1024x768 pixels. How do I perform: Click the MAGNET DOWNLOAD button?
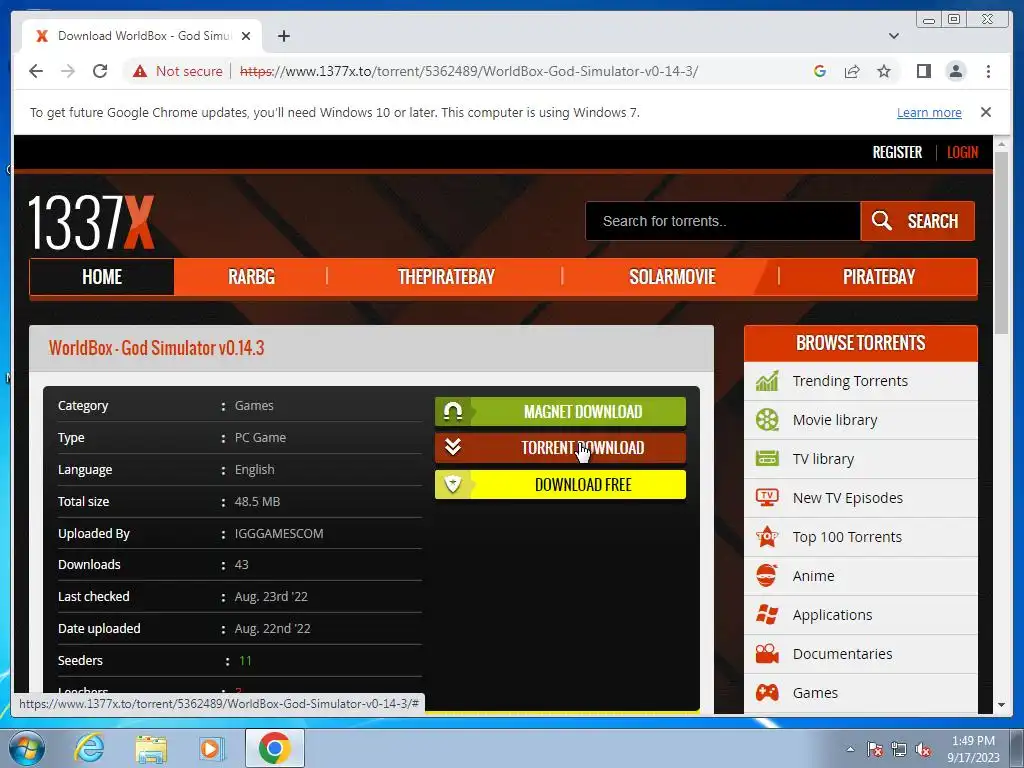point(560,411)
